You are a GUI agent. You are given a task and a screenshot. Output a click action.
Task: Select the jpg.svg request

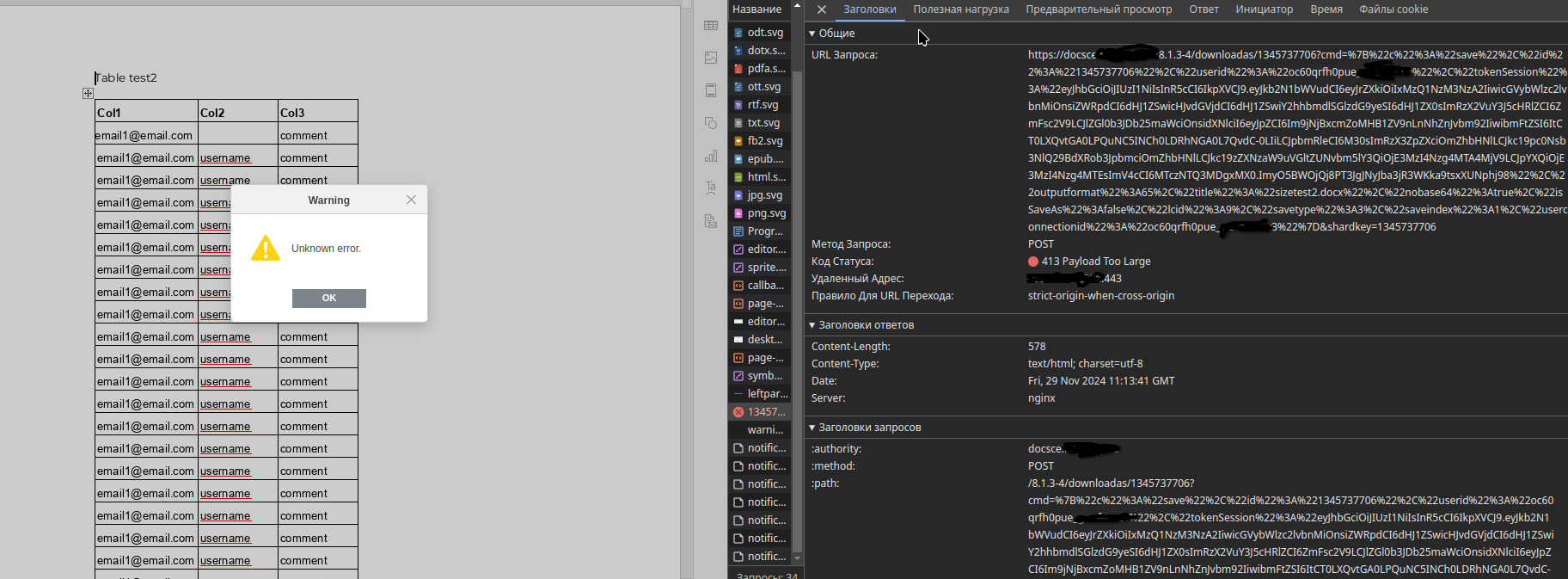[760, 195]
